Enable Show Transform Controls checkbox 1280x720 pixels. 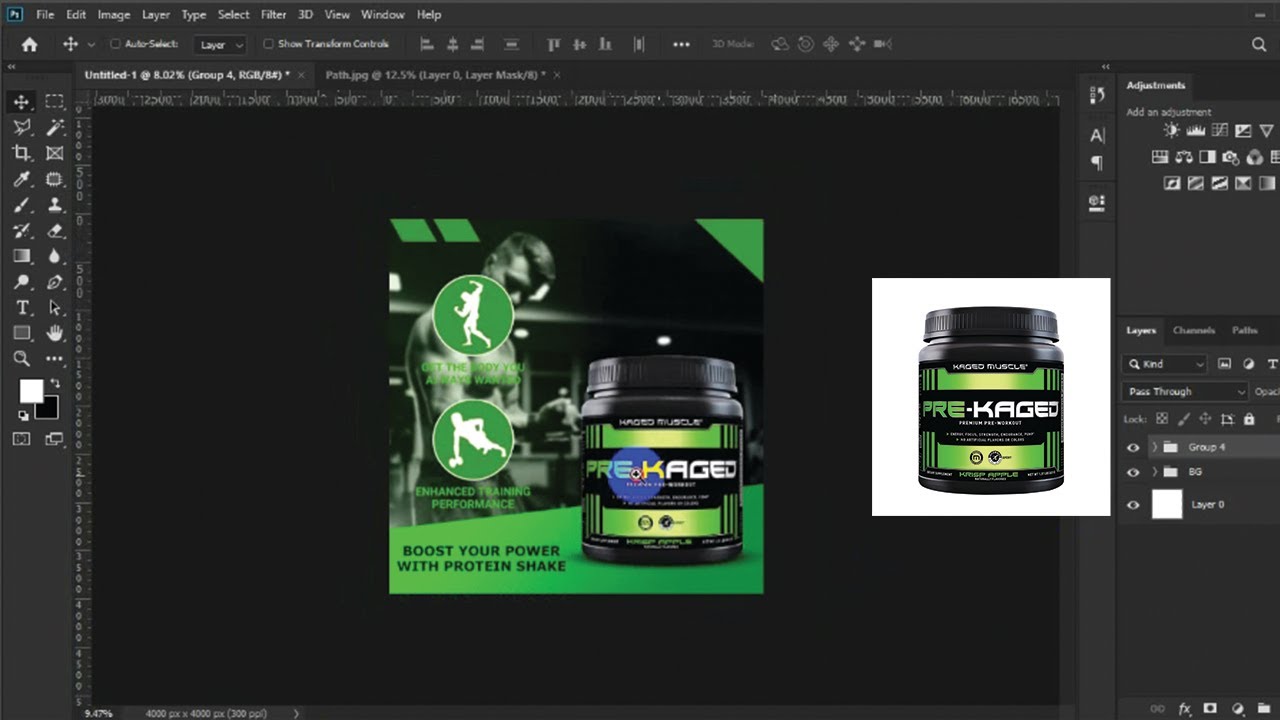coord(268,44)
